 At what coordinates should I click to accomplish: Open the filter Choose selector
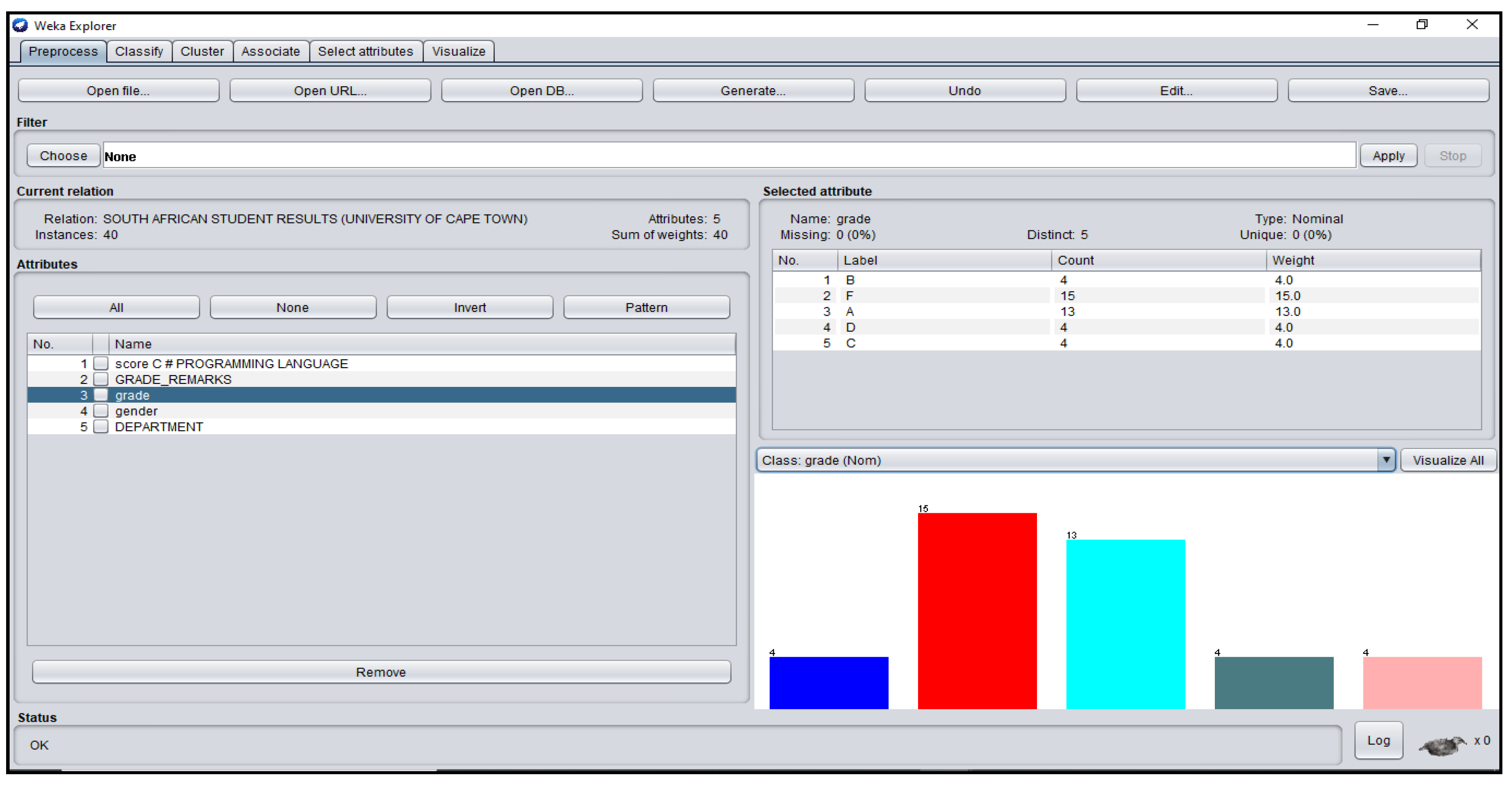tap(63, 156)
